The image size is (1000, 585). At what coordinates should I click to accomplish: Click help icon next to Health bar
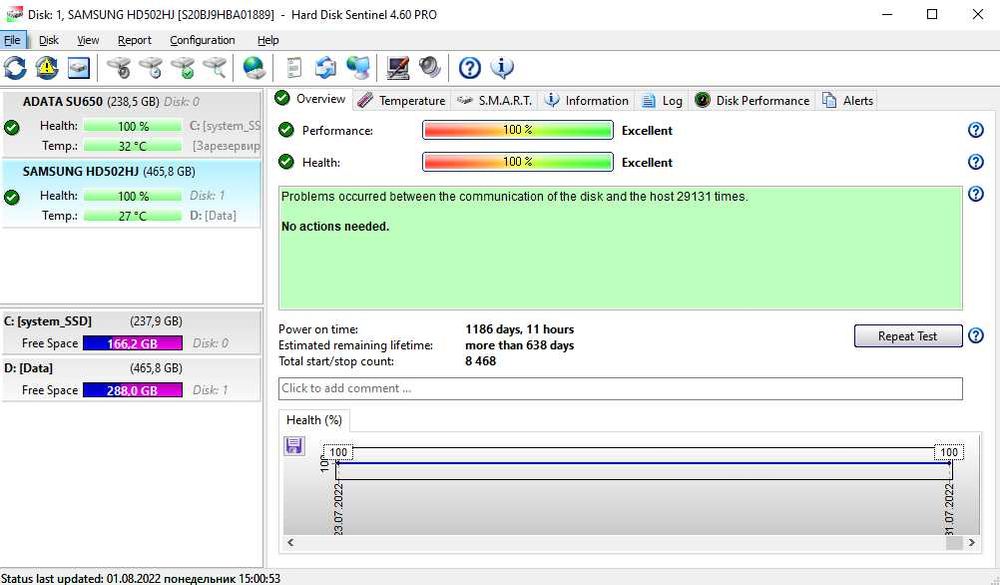point(976,161)
